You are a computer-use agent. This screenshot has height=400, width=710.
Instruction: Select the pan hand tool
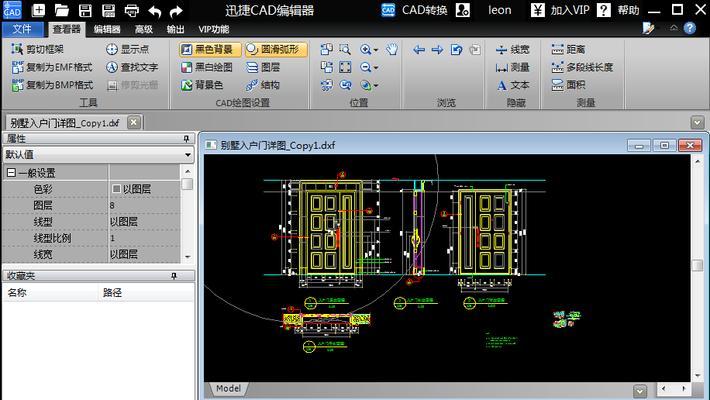click(392, 49)
